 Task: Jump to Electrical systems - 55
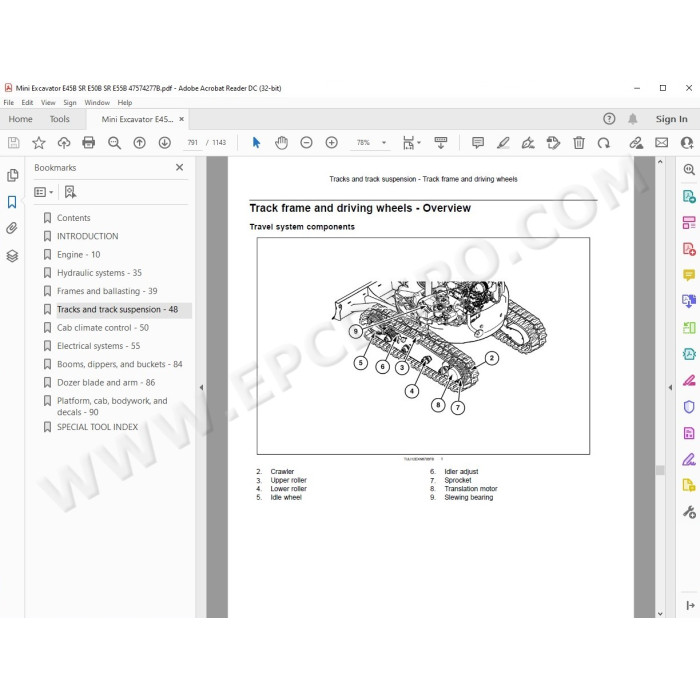[x=99, y=346]
